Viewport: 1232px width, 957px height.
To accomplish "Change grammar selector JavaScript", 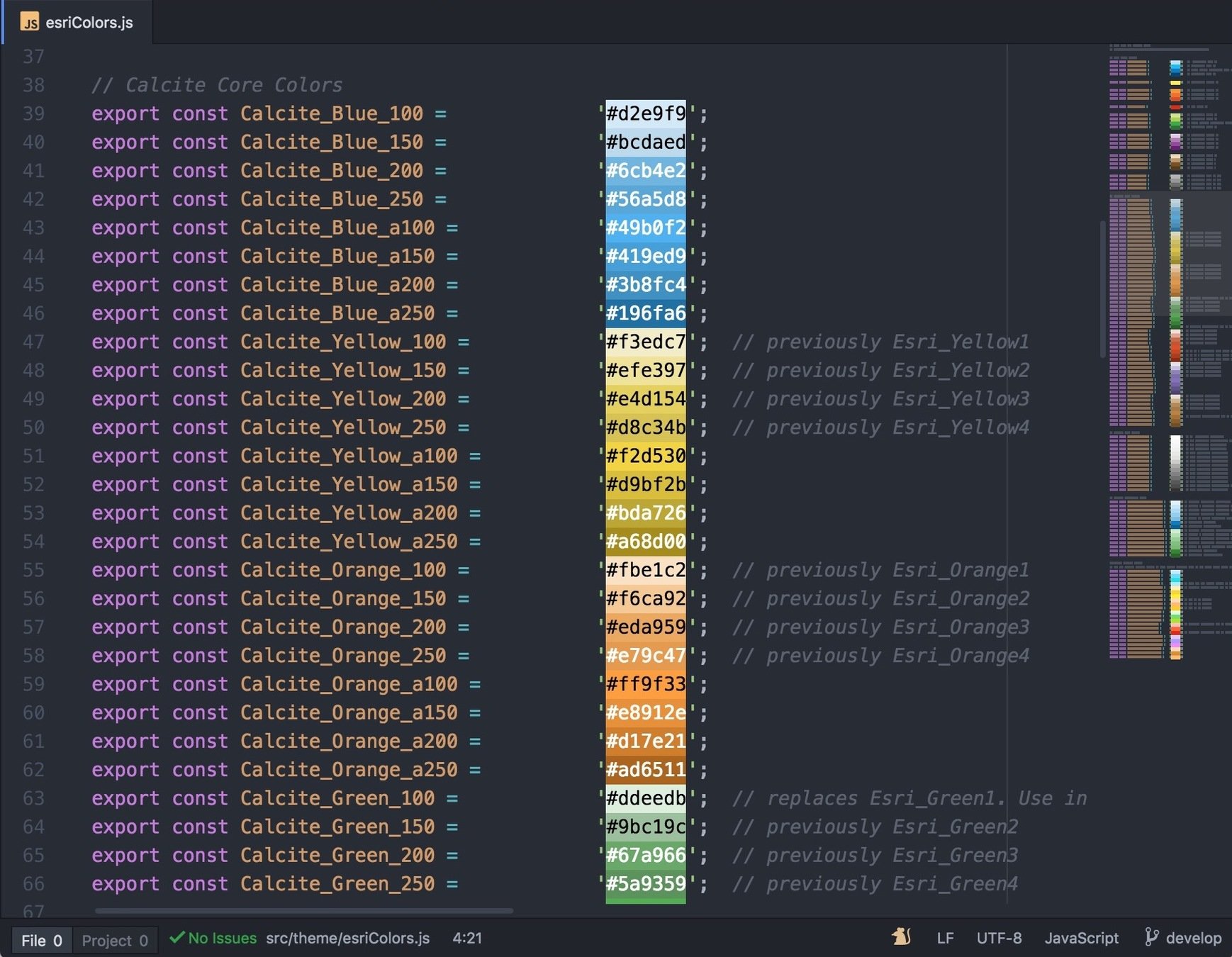I will point(1081,938).
